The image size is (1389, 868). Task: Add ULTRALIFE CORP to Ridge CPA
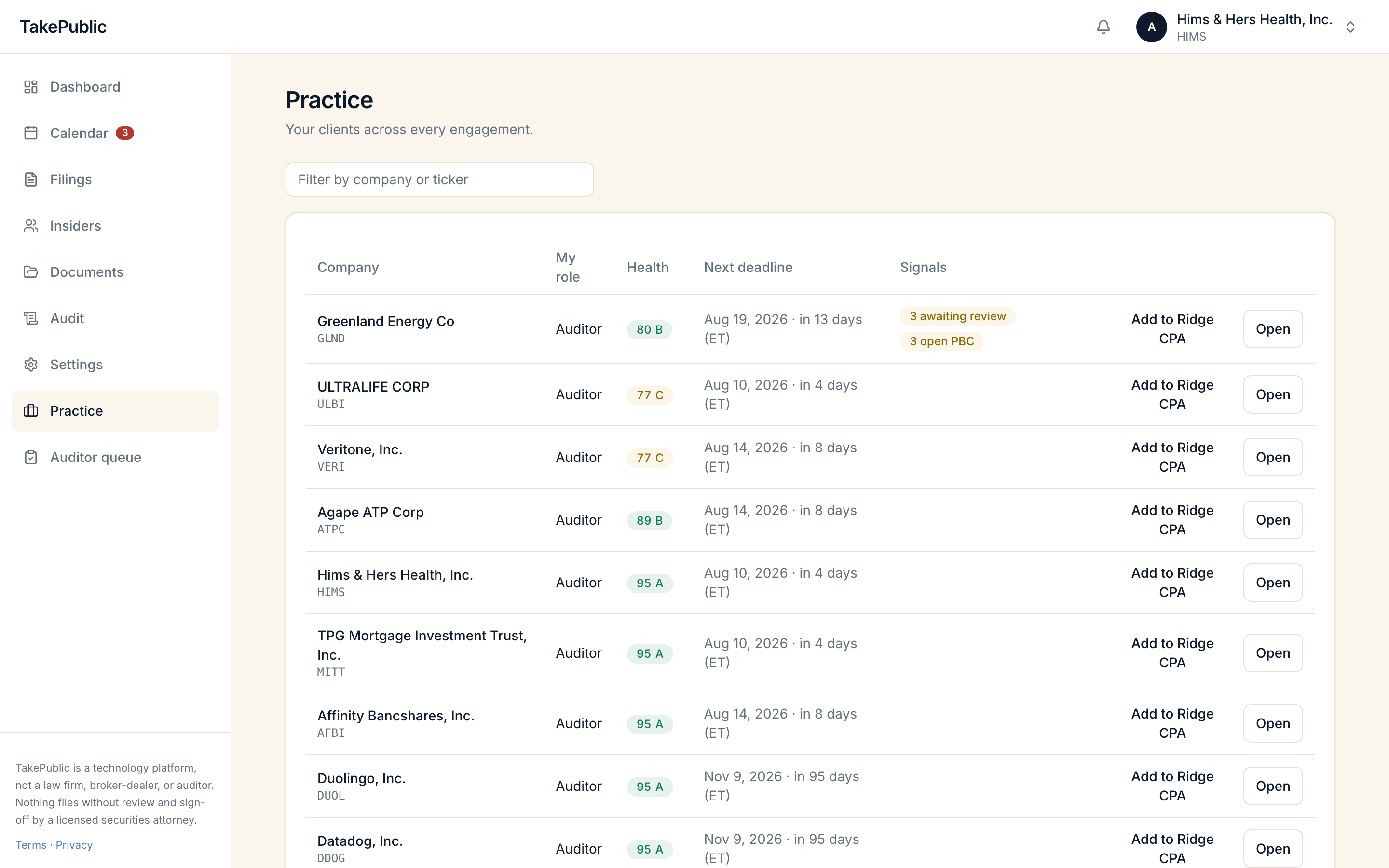1172,394
